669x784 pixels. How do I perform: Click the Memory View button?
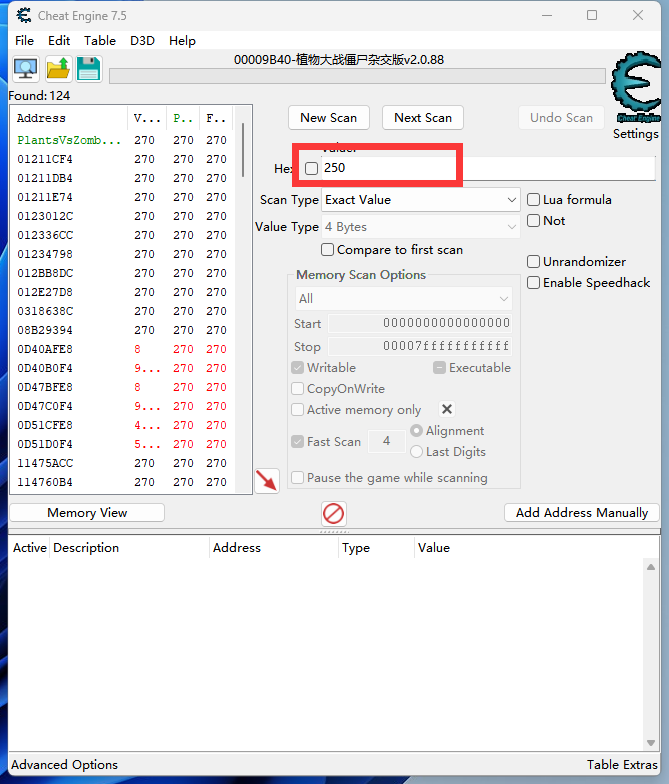tap(87, 513)
